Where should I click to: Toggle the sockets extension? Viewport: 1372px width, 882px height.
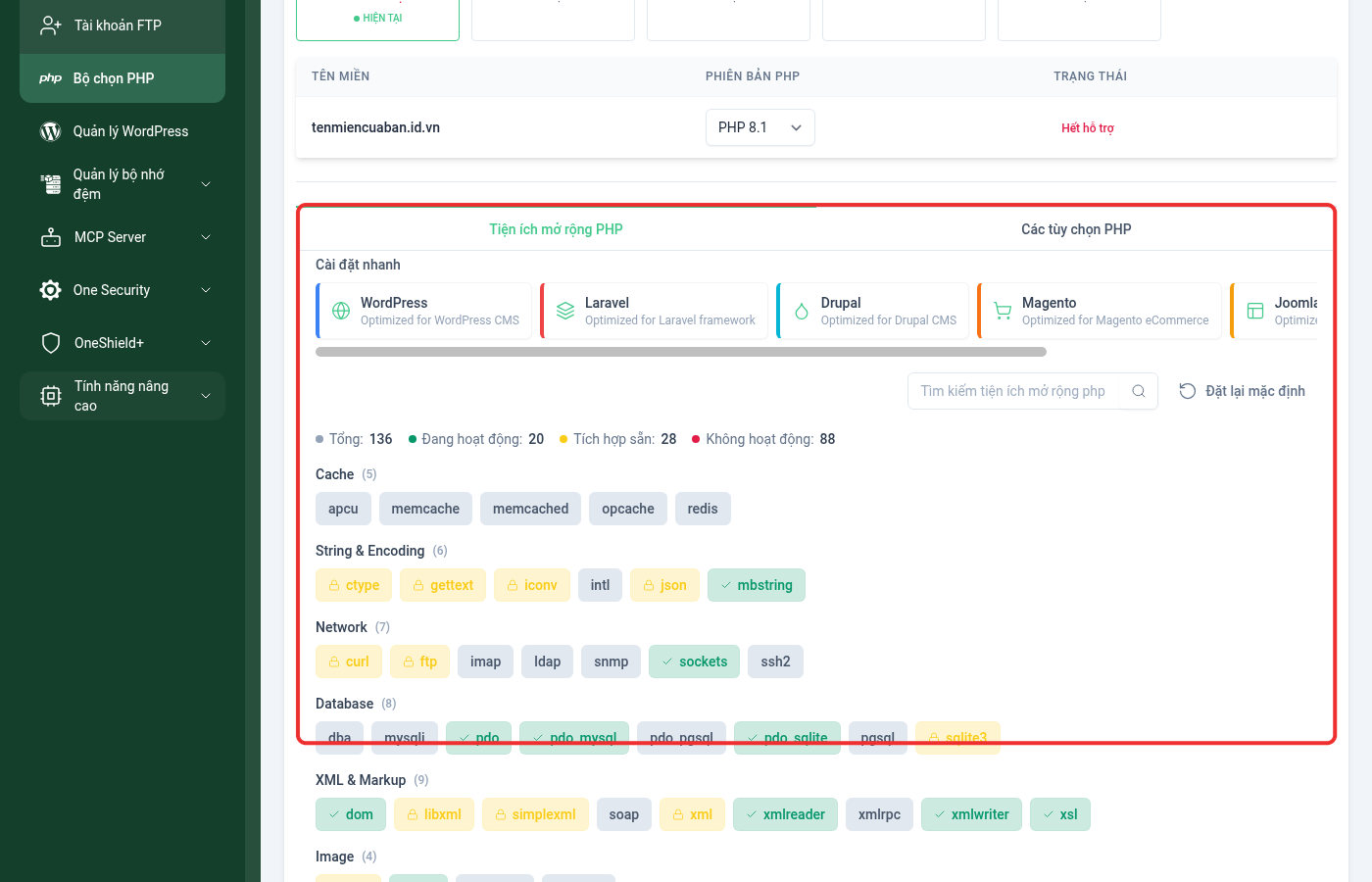pos(694,661)
